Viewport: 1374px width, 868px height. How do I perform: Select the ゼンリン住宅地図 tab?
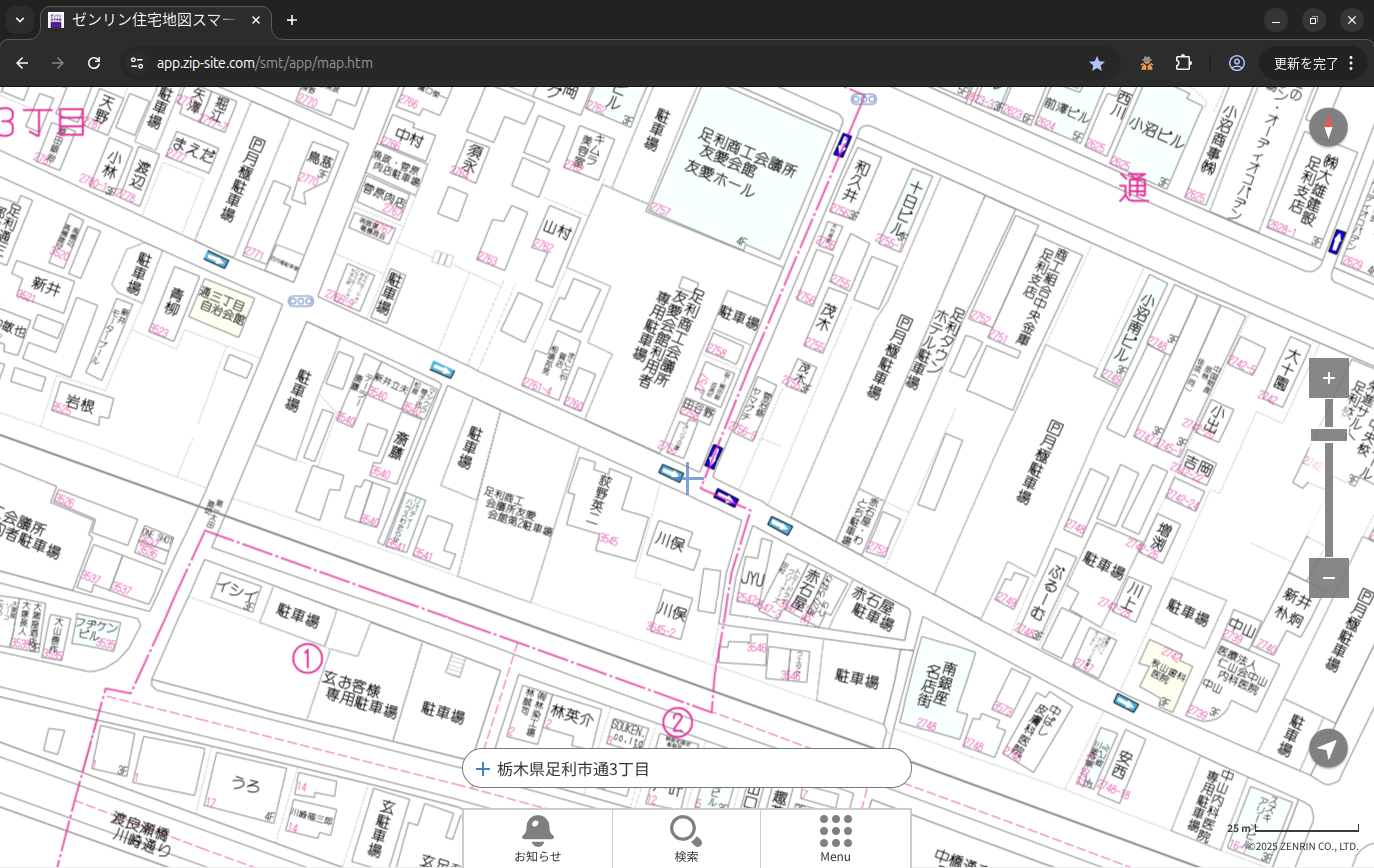point(156,20)
